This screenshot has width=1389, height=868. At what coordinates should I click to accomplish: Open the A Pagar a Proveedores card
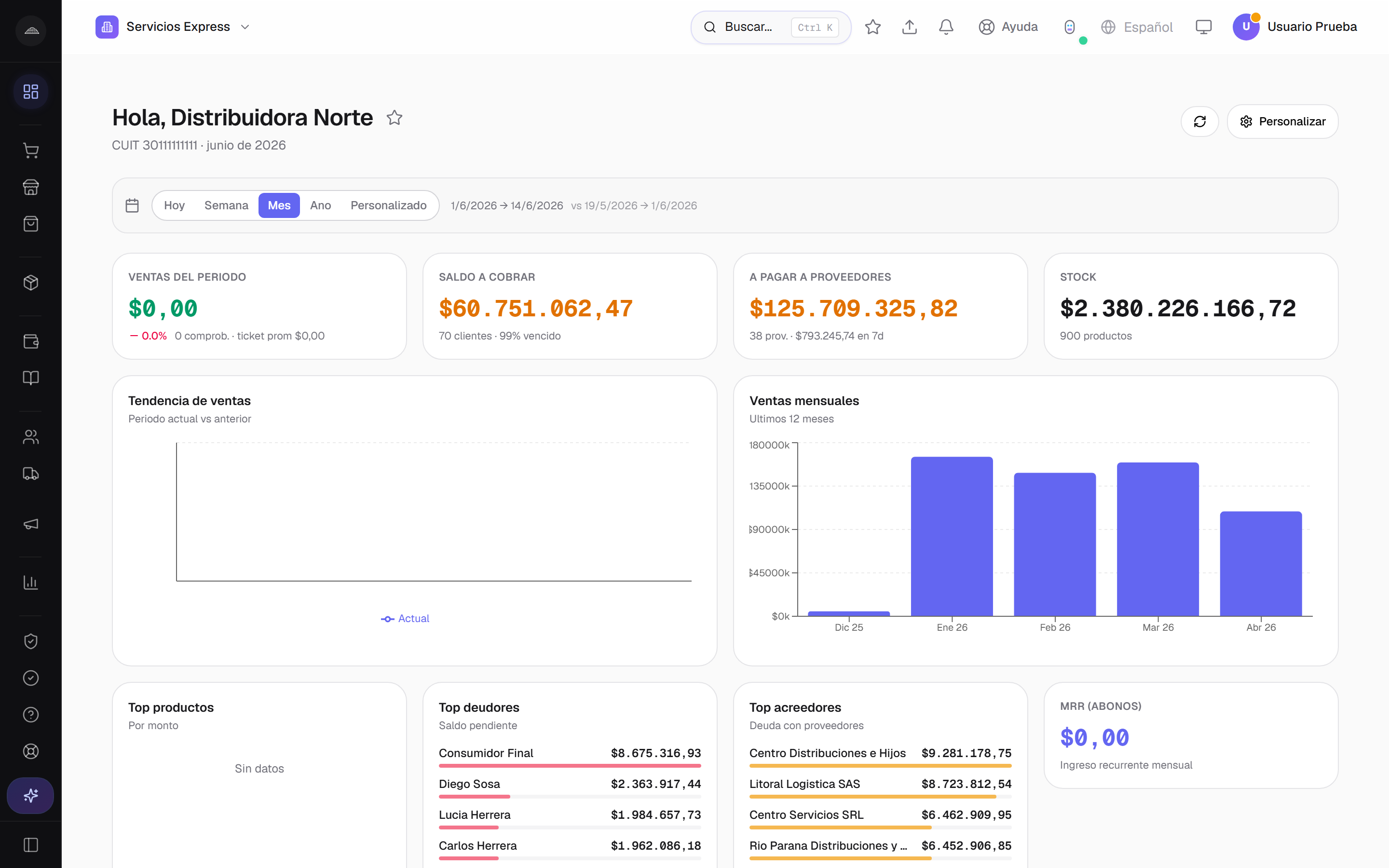pos(881,307)
